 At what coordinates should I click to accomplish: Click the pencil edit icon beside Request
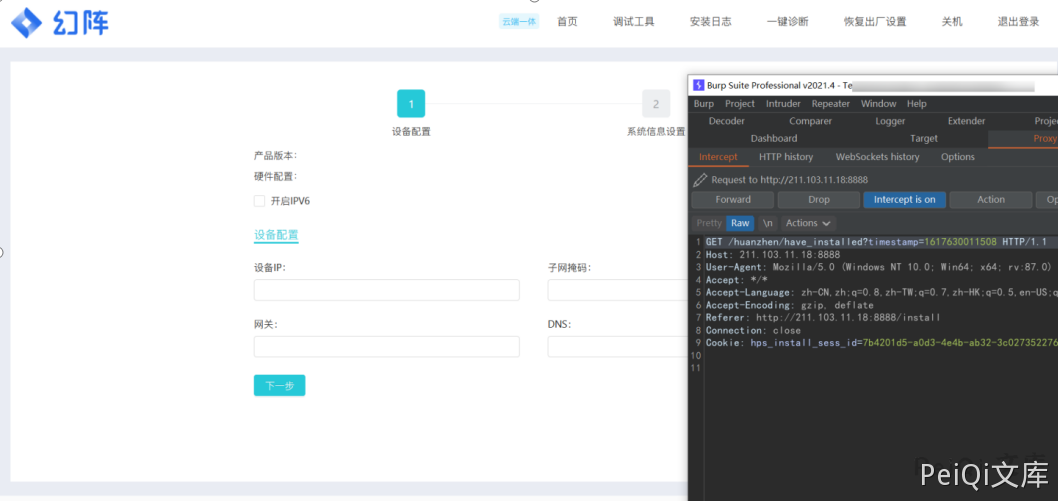(x=700, y=180)
